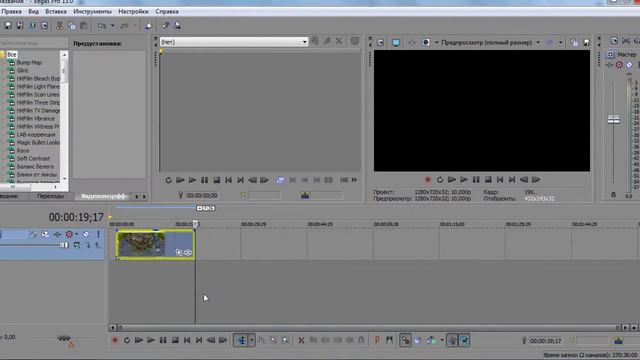Screen dimensions: 640x360
Task: Click the preview Play from Start button
Action: tap(452, 180)
